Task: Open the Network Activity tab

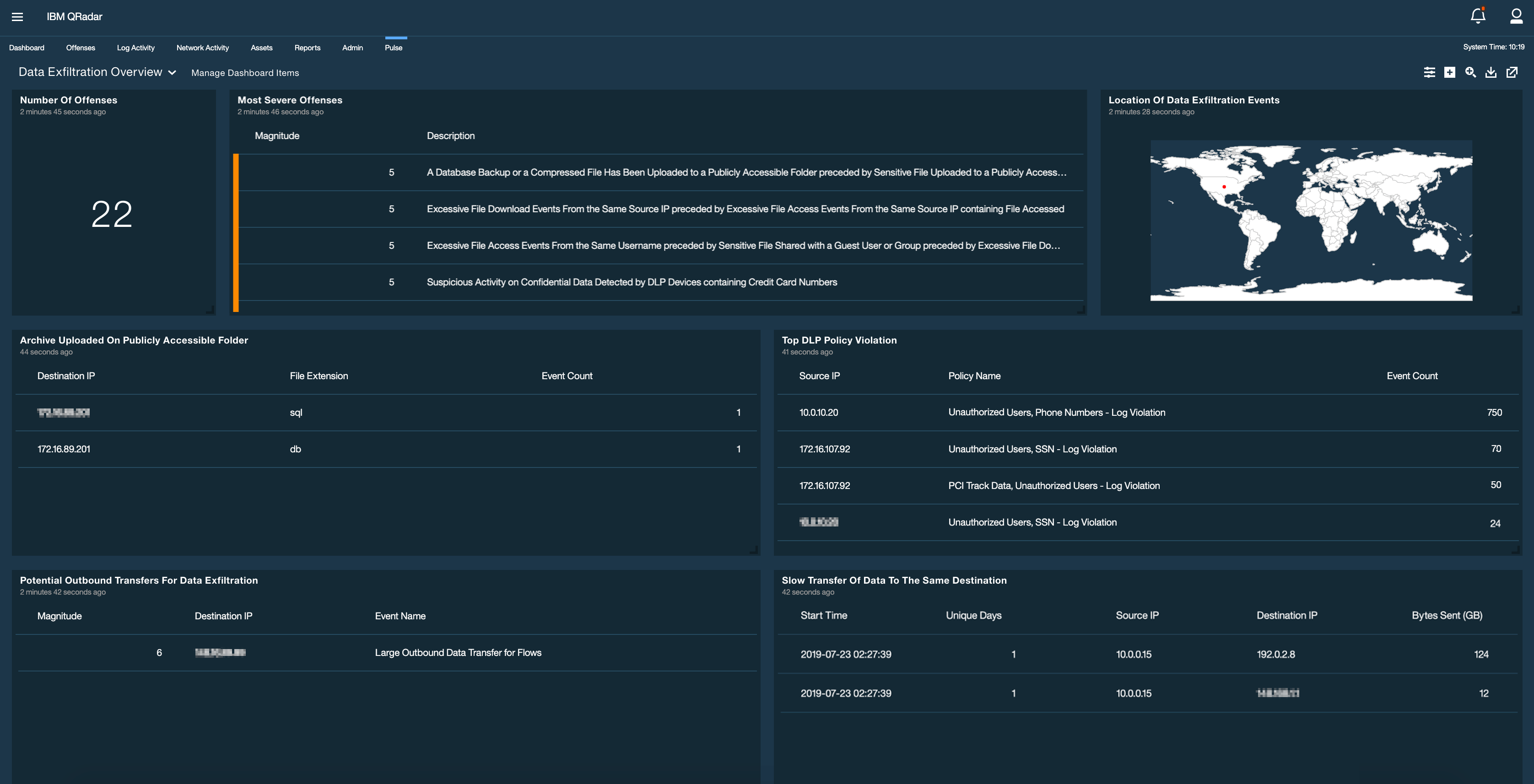Action: pyautogui.click(x=202, y=48)
